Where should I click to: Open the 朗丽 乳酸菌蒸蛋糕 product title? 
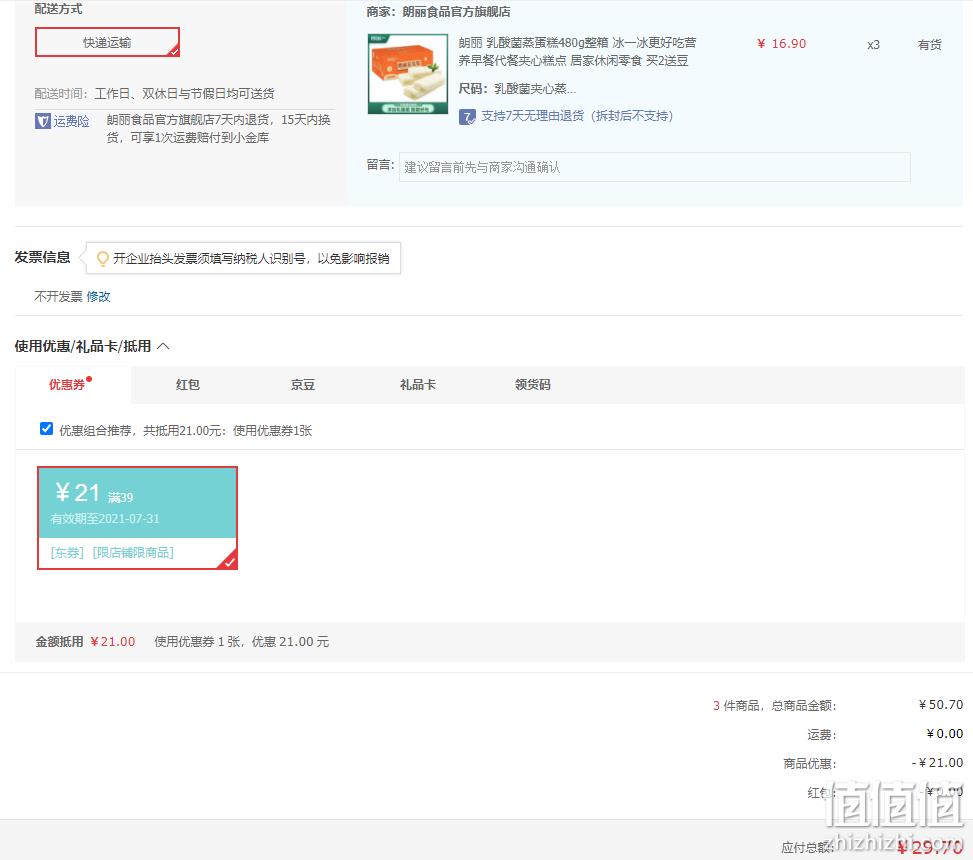(x=577, y=52)
